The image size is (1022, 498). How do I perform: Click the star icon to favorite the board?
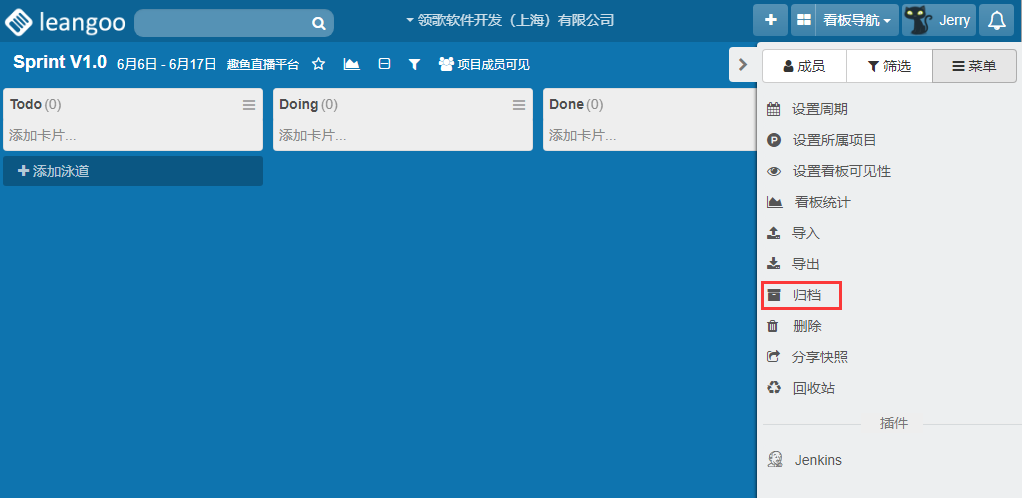click(319, 64)
